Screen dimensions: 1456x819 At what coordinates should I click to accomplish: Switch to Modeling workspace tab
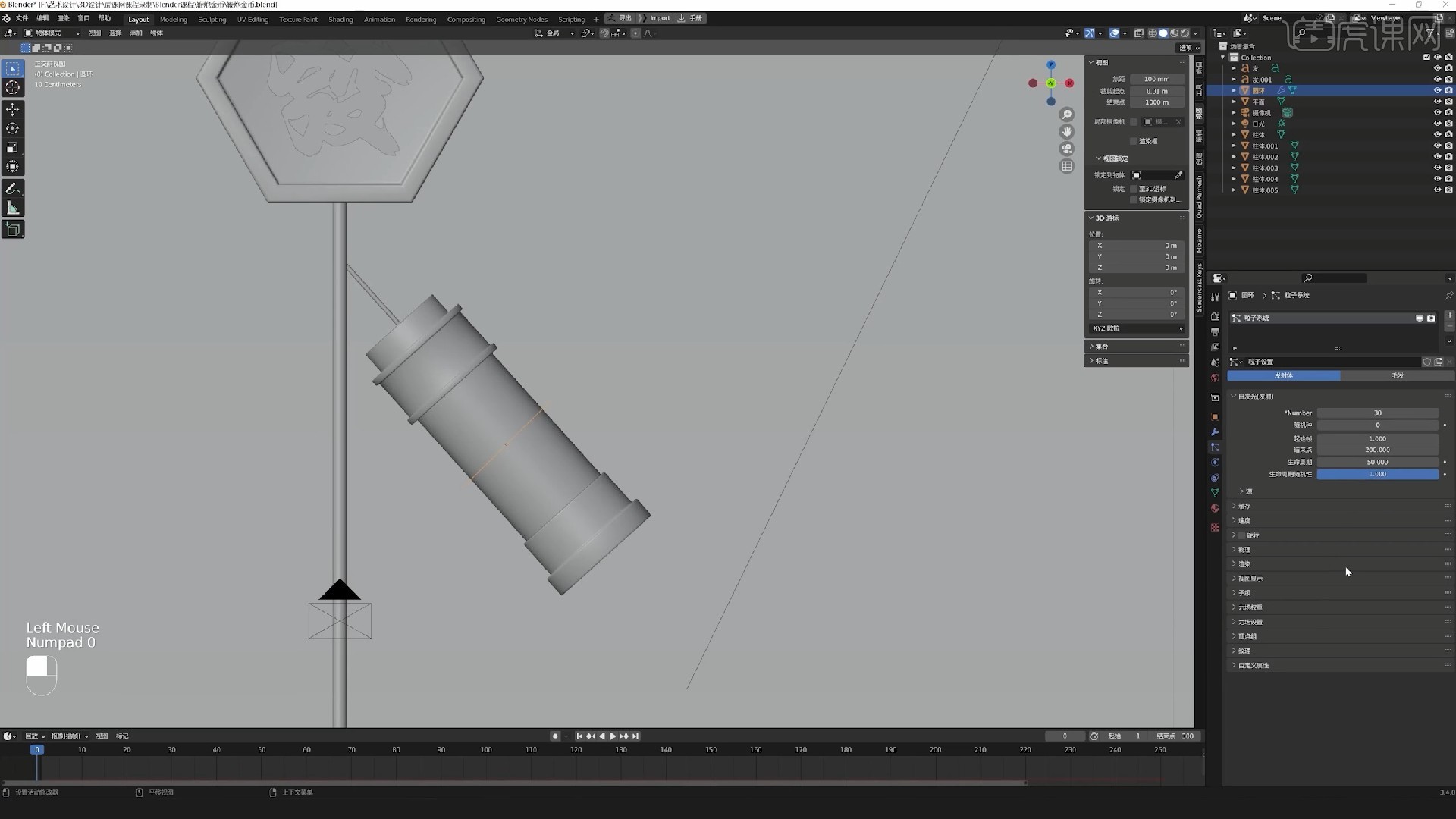coord(174,19)
